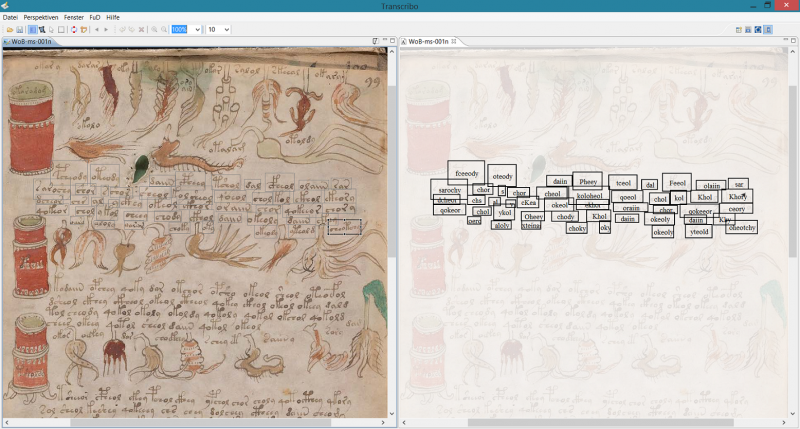Go to next page with right arrow

click(106, 30)
